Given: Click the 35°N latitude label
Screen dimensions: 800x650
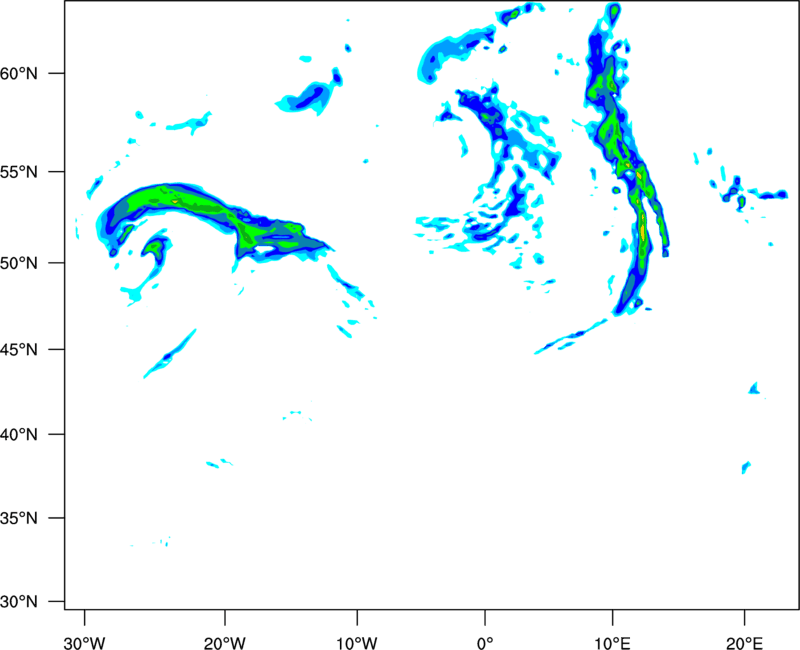Looking at the screenshot, I should [19, 518].
